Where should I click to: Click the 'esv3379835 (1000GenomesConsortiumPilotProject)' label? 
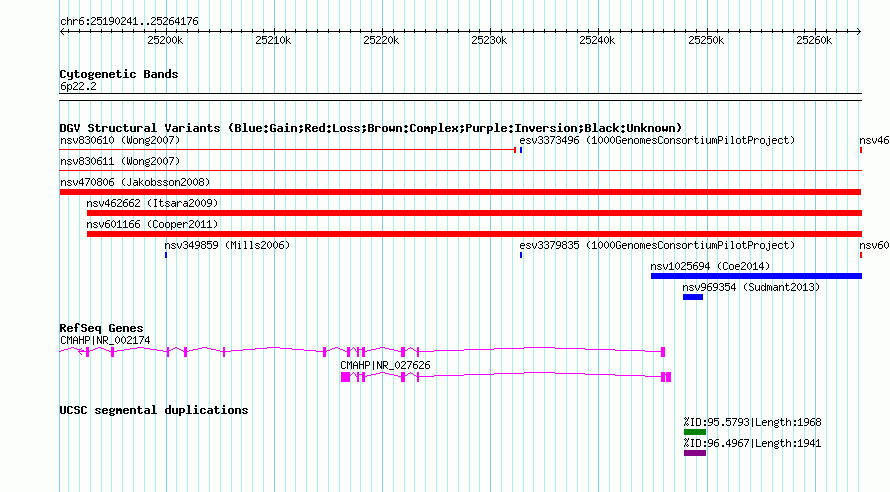657,246
